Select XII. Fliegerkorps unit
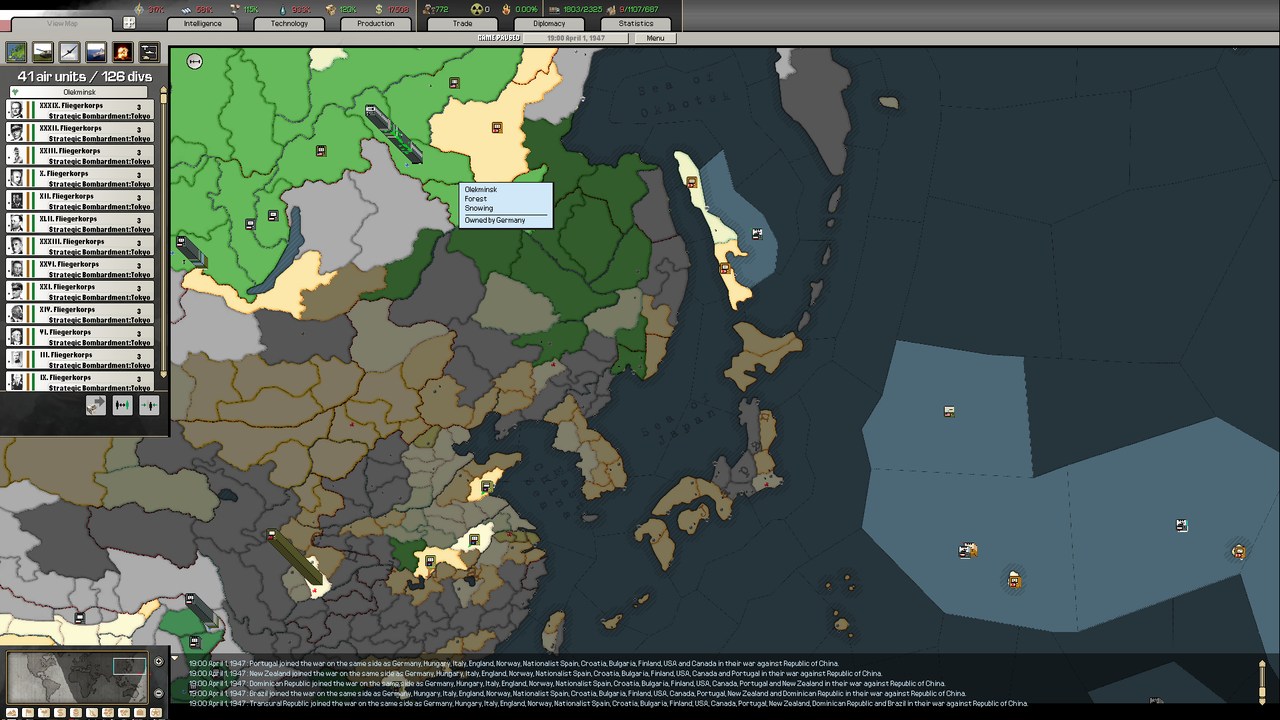This screenshot has width=1280, height=720. [80, 200]
